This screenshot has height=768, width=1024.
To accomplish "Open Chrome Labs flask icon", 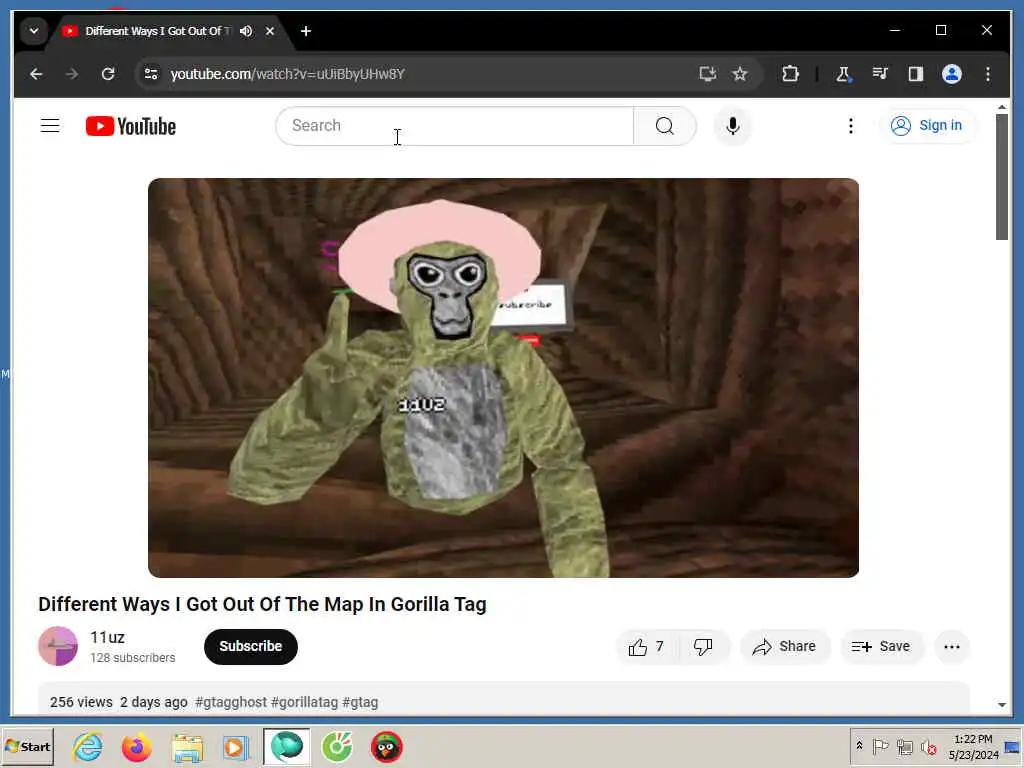I will pos(843,74).
